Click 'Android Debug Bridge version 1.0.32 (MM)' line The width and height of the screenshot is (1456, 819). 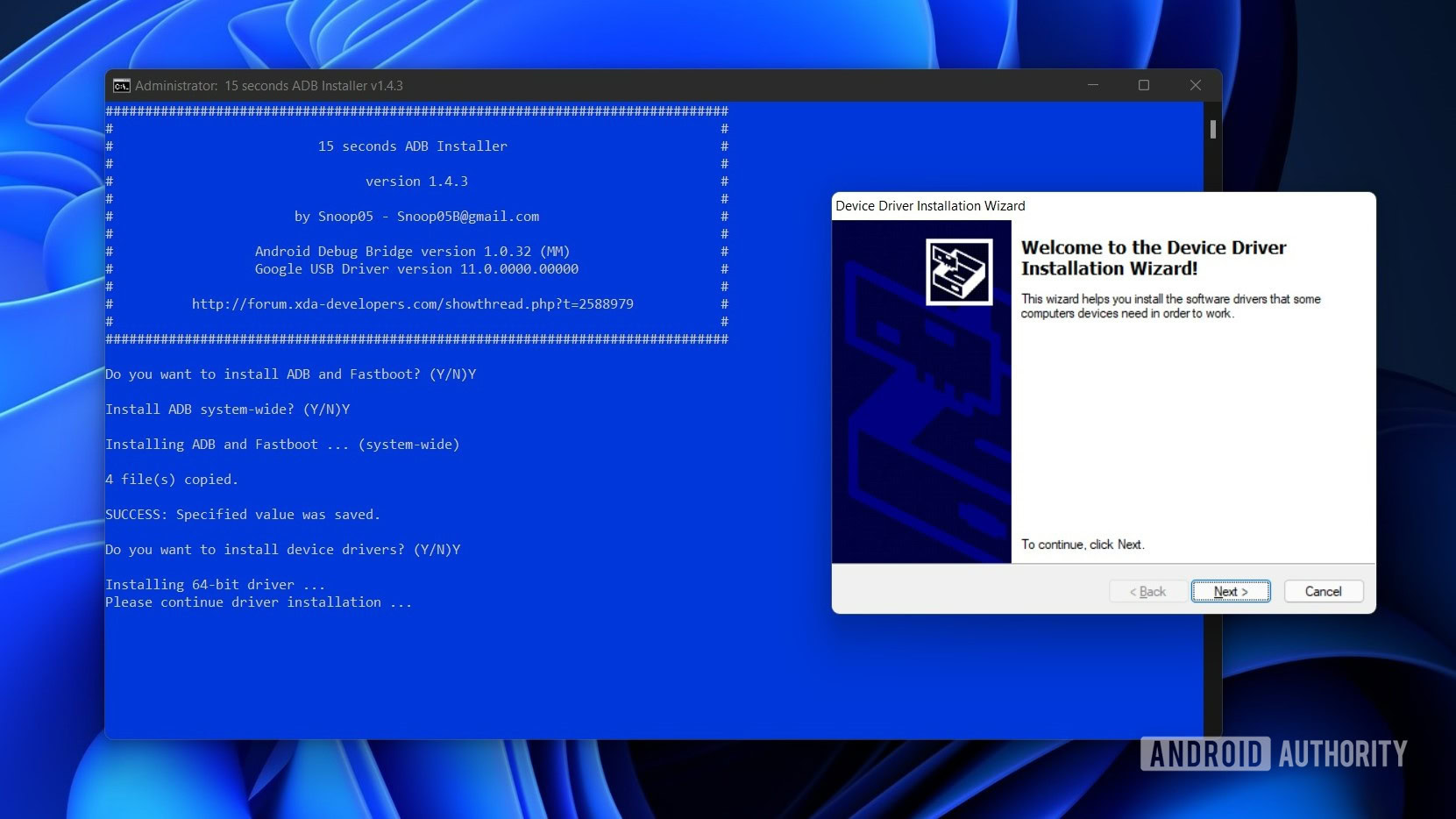(412, 252)
